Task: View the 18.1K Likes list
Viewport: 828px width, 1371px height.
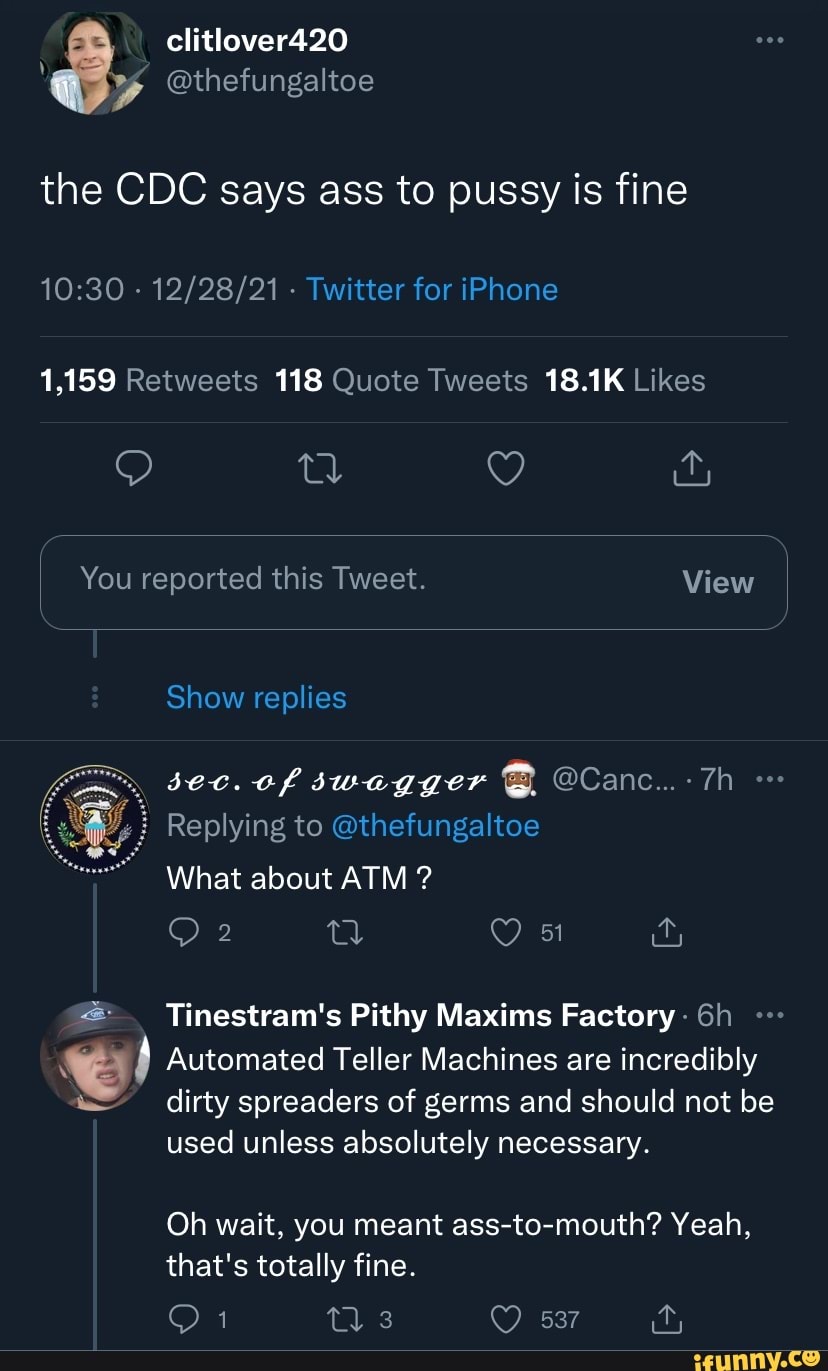Action: pos(625,380)
